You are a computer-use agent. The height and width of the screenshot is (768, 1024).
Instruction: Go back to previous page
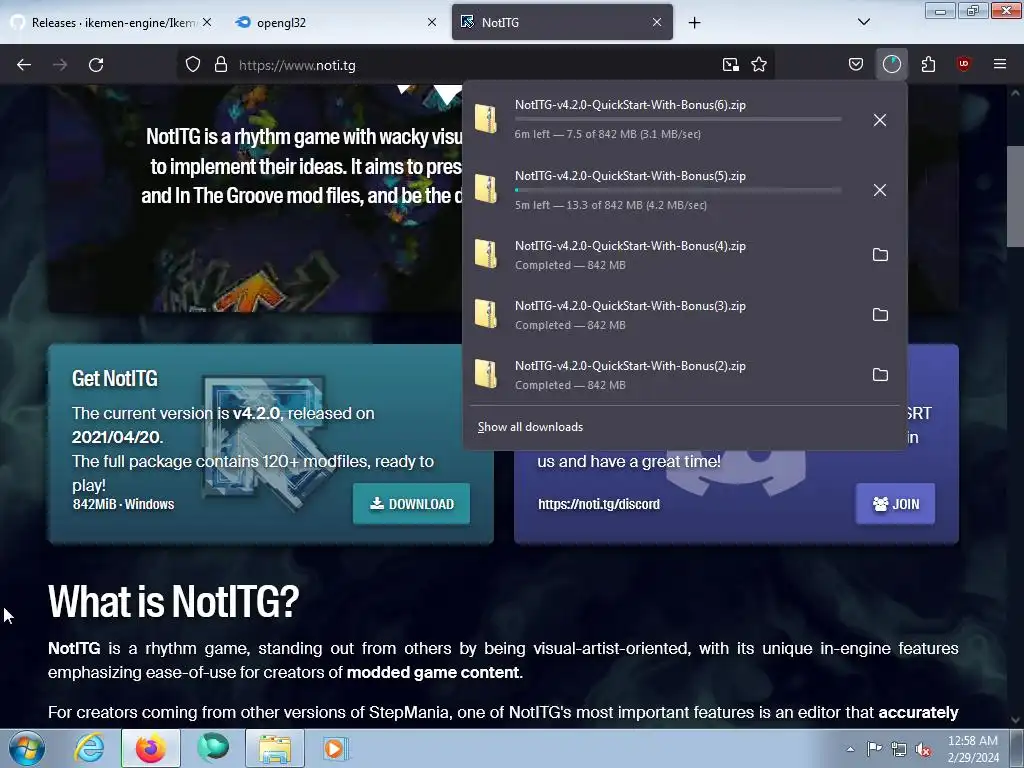[x=24, y=65]
